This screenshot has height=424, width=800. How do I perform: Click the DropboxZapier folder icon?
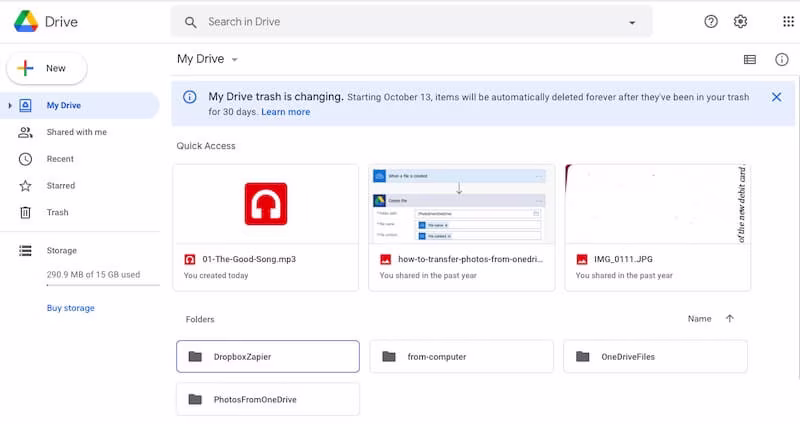coord(195,357)
